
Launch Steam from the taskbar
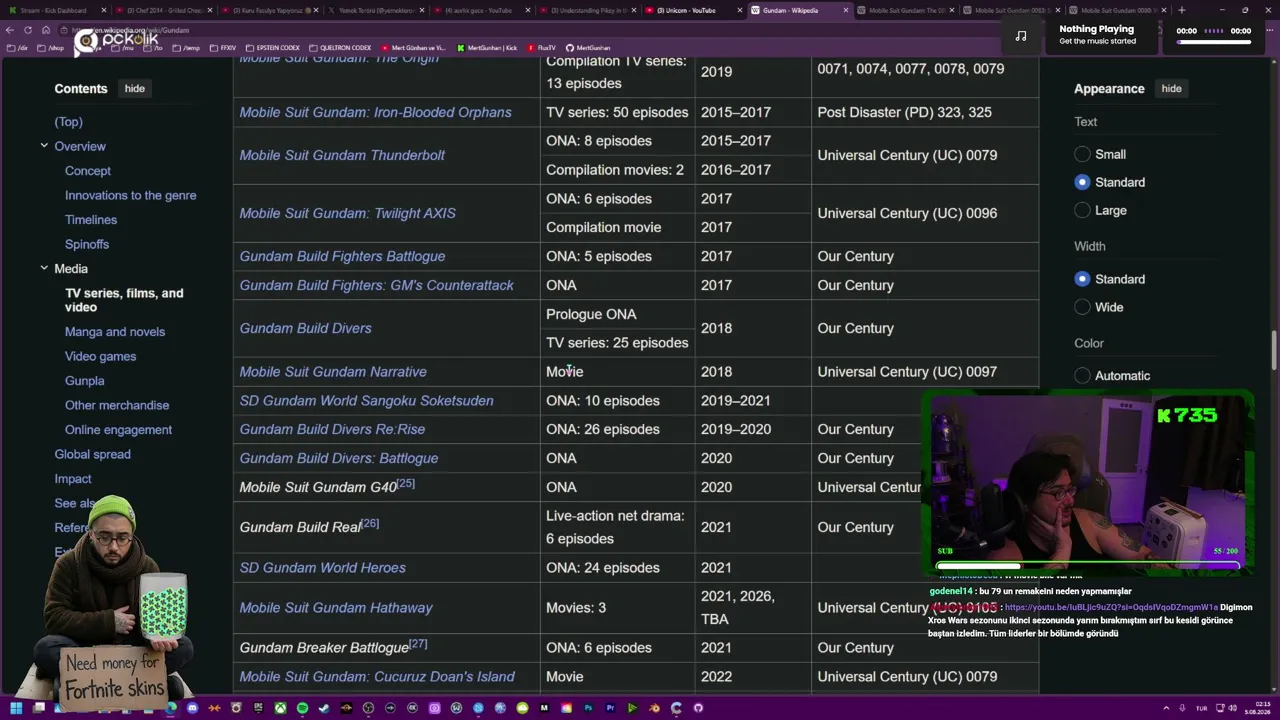(325, 708)
